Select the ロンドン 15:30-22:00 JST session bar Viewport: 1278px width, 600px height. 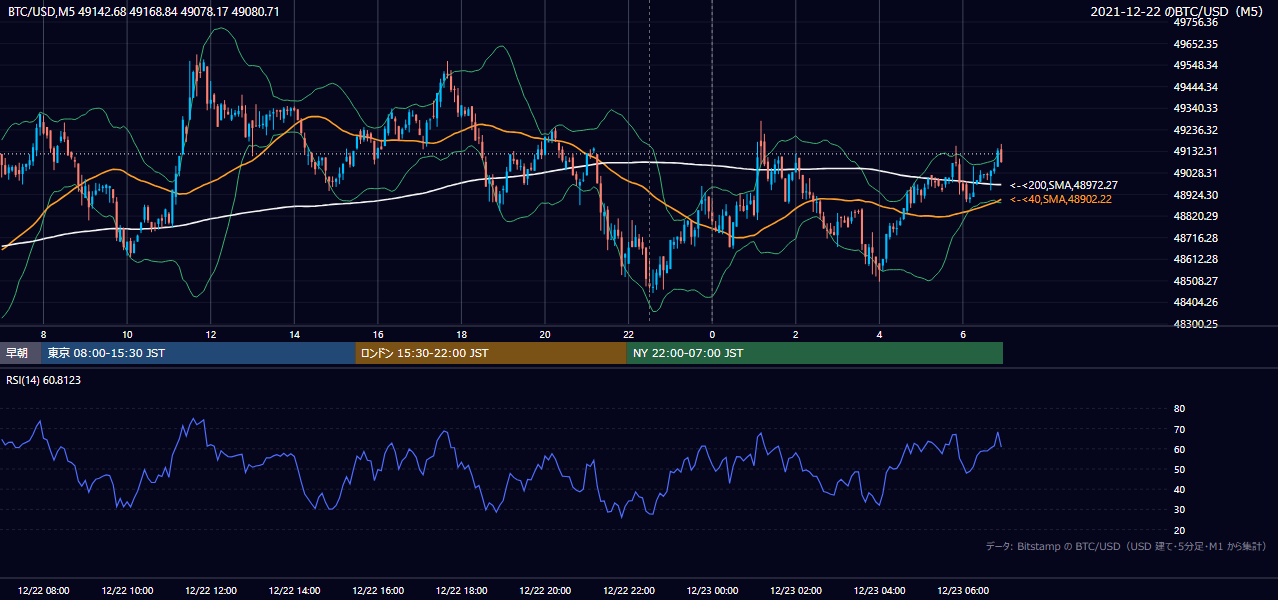[x=491, y=353]
